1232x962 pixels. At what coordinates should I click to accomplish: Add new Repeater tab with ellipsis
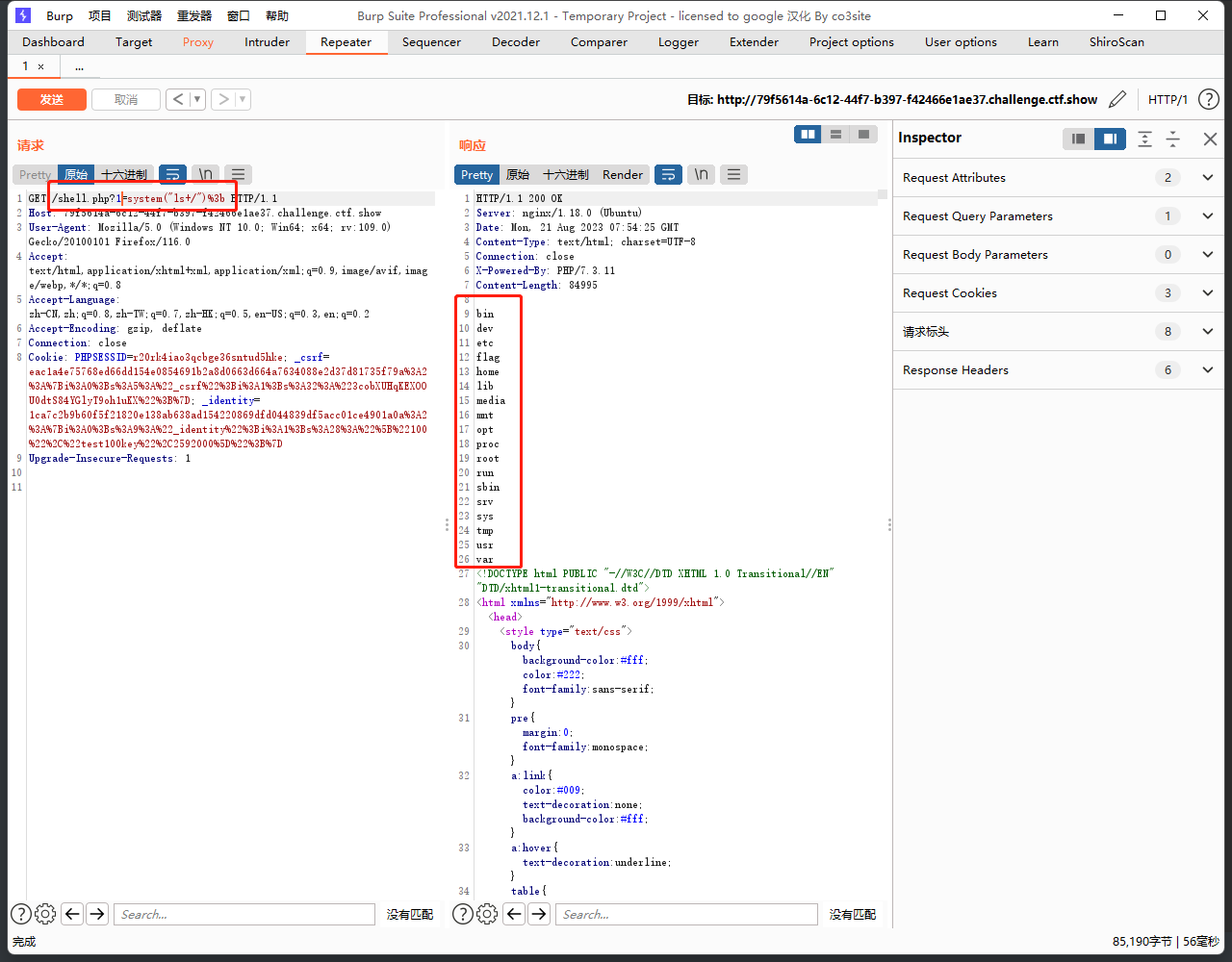click(x=79, y=66)
